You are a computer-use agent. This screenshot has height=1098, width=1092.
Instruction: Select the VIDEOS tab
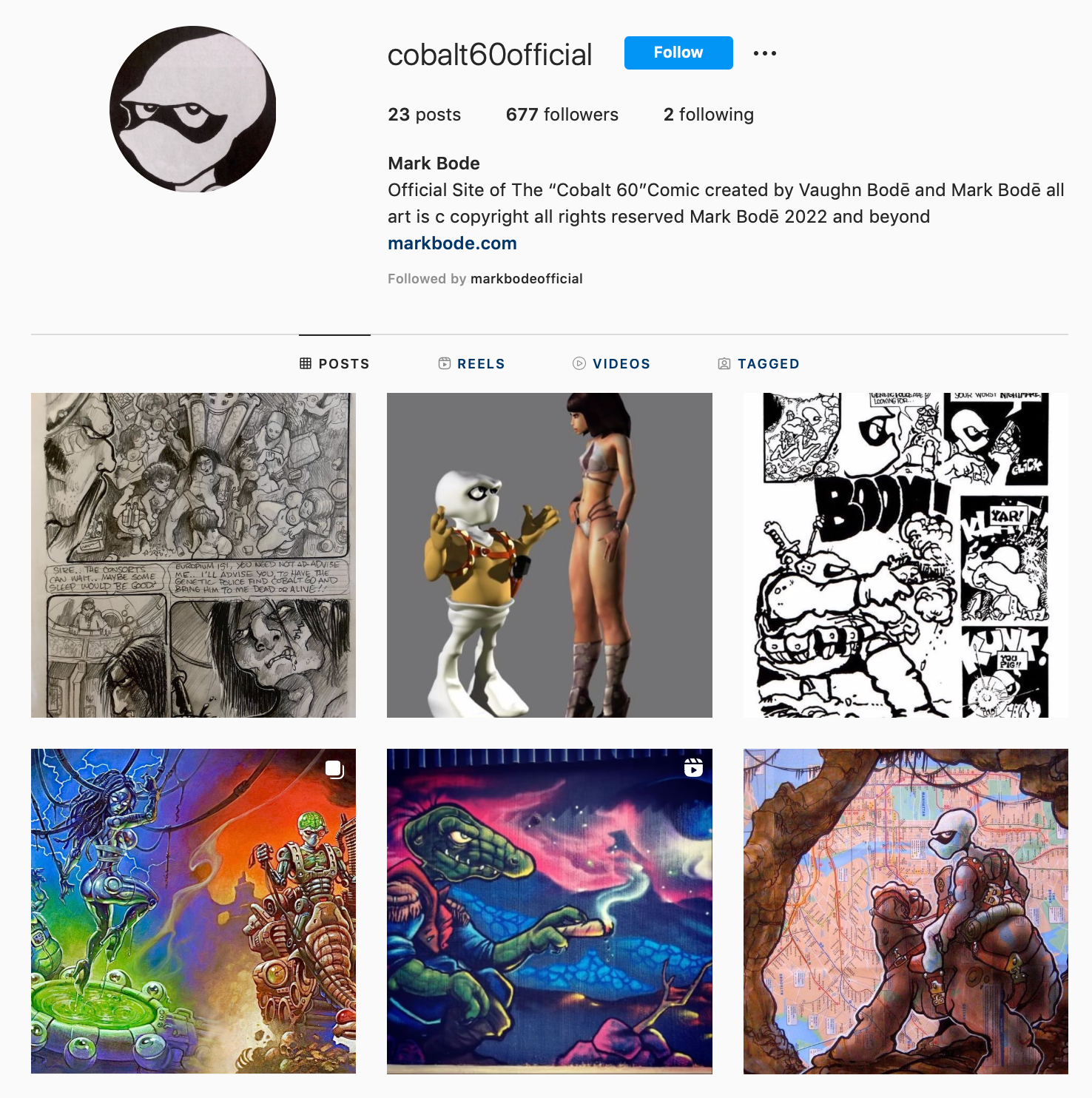(611, 363)
